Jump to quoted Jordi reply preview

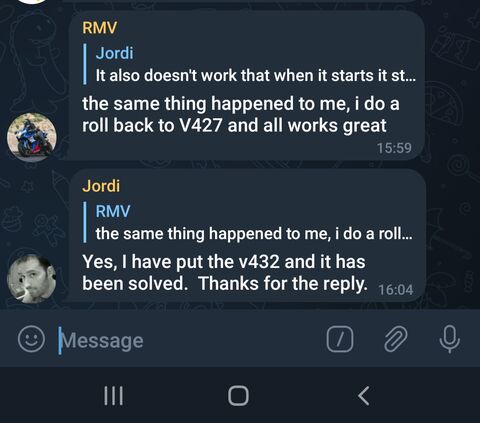[249, 64]
